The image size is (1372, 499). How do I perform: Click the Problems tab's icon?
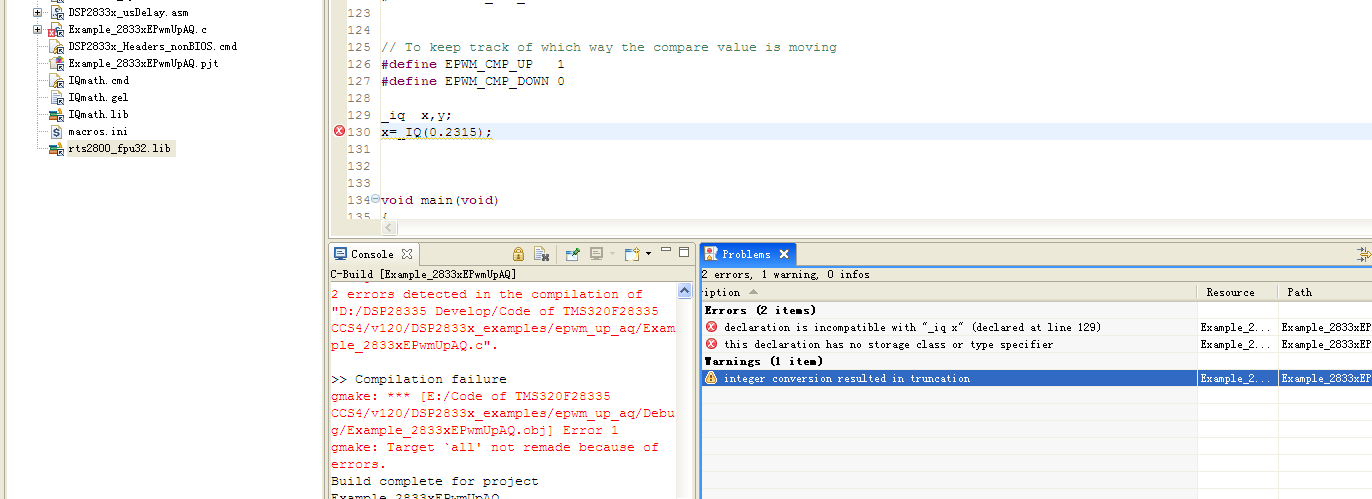[711, 254]
